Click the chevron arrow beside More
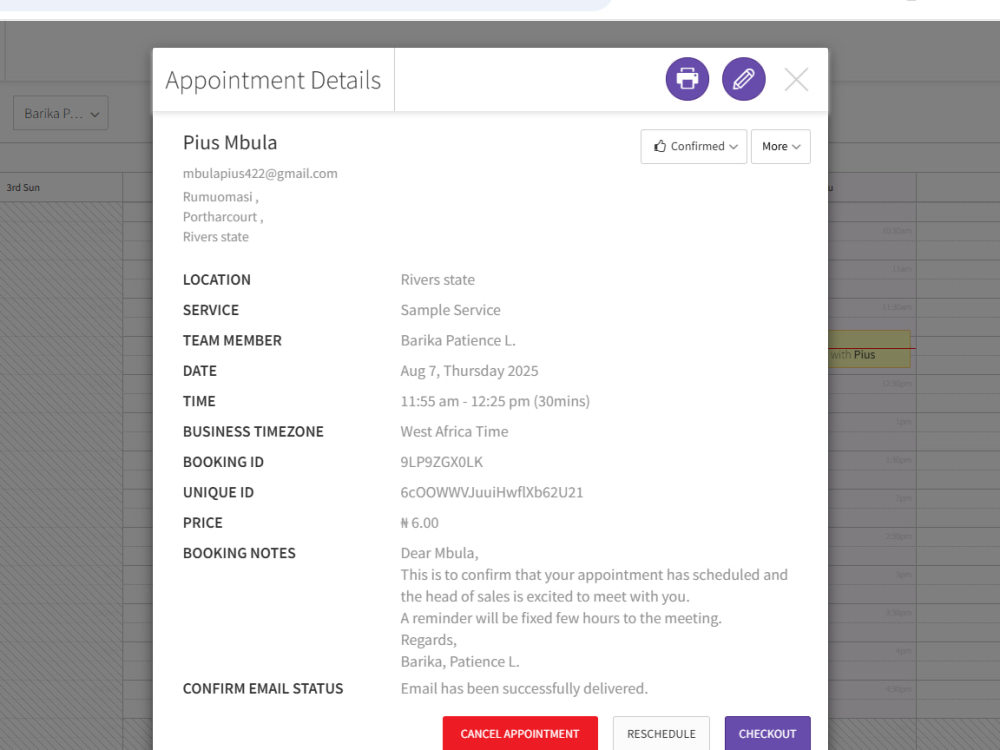The width and height of the screenshot is (1000, 750). 796,147
